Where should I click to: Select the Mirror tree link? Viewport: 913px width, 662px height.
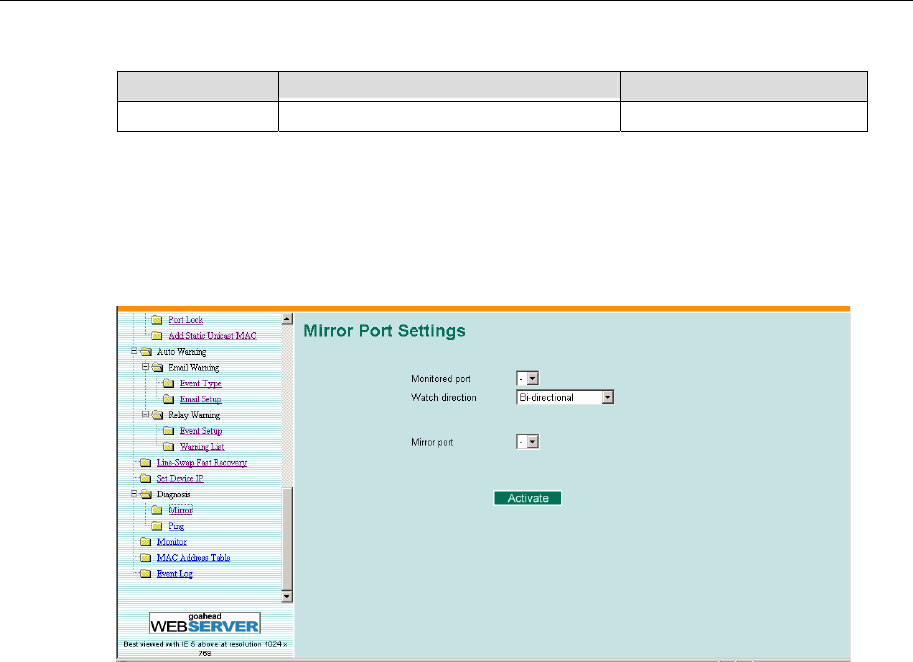(x=180, y=510)
